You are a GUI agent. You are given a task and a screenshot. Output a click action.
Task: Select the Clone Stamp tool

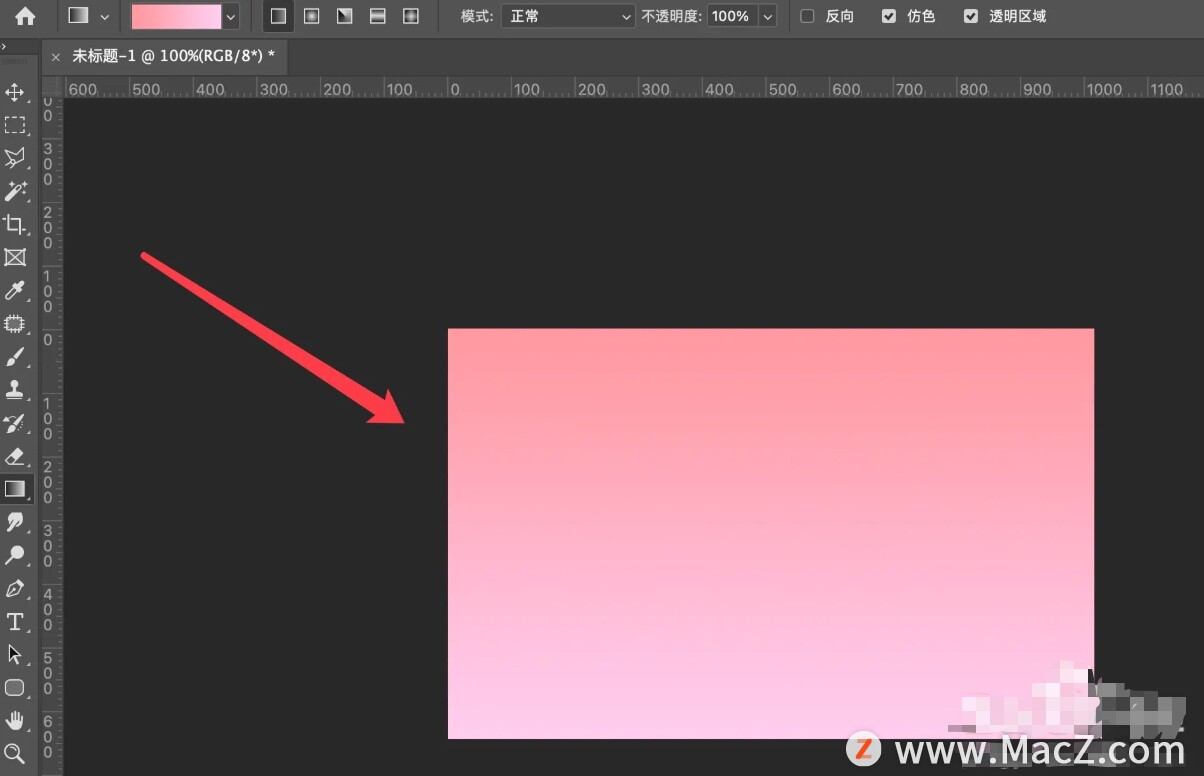point(15,389)
